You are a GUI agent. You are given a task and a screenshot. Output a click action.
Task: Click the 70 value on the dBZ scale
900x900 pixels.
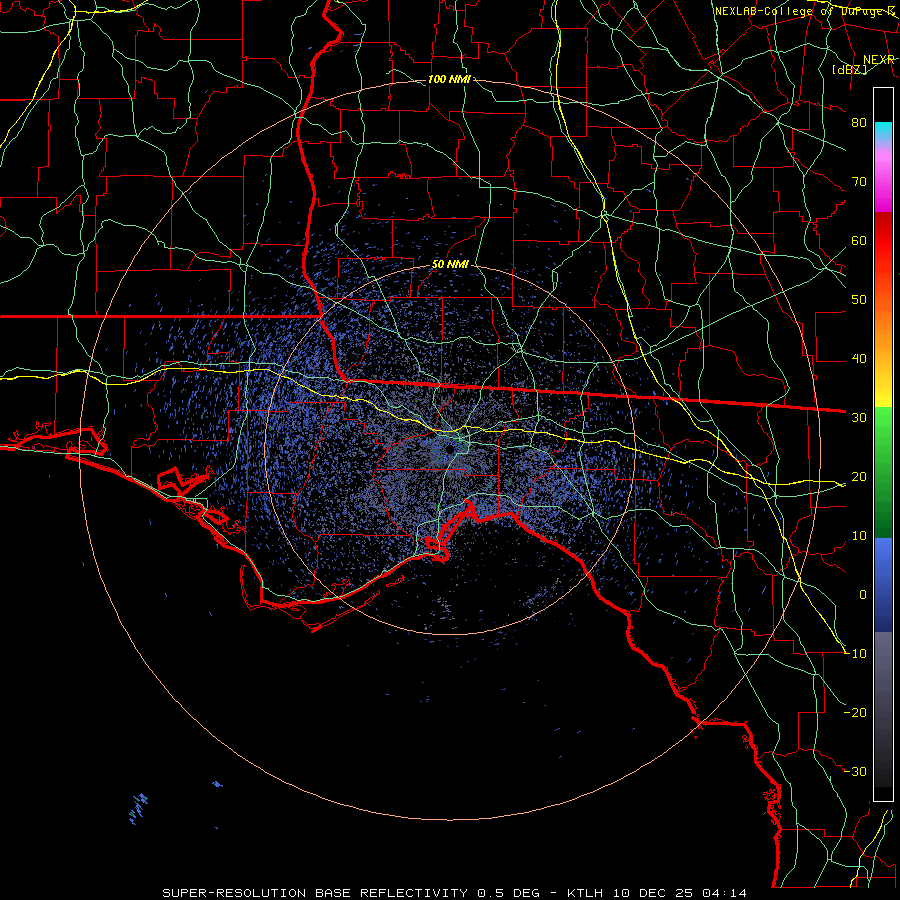click(x=859, y=181)
